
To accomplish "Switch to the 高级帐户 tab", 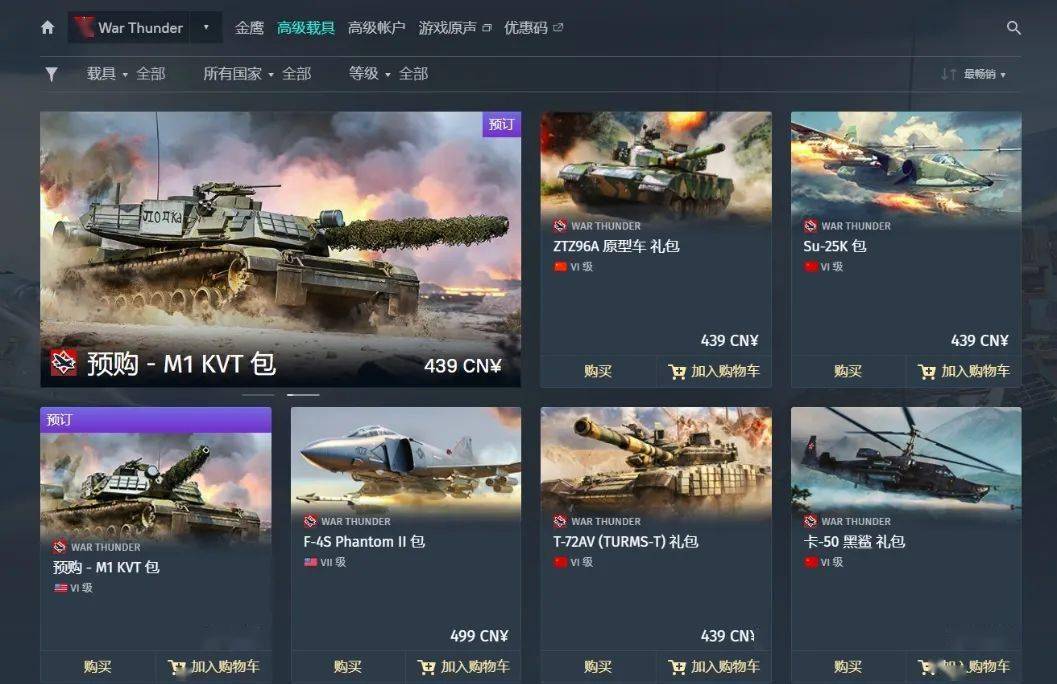I will point(376,28).
